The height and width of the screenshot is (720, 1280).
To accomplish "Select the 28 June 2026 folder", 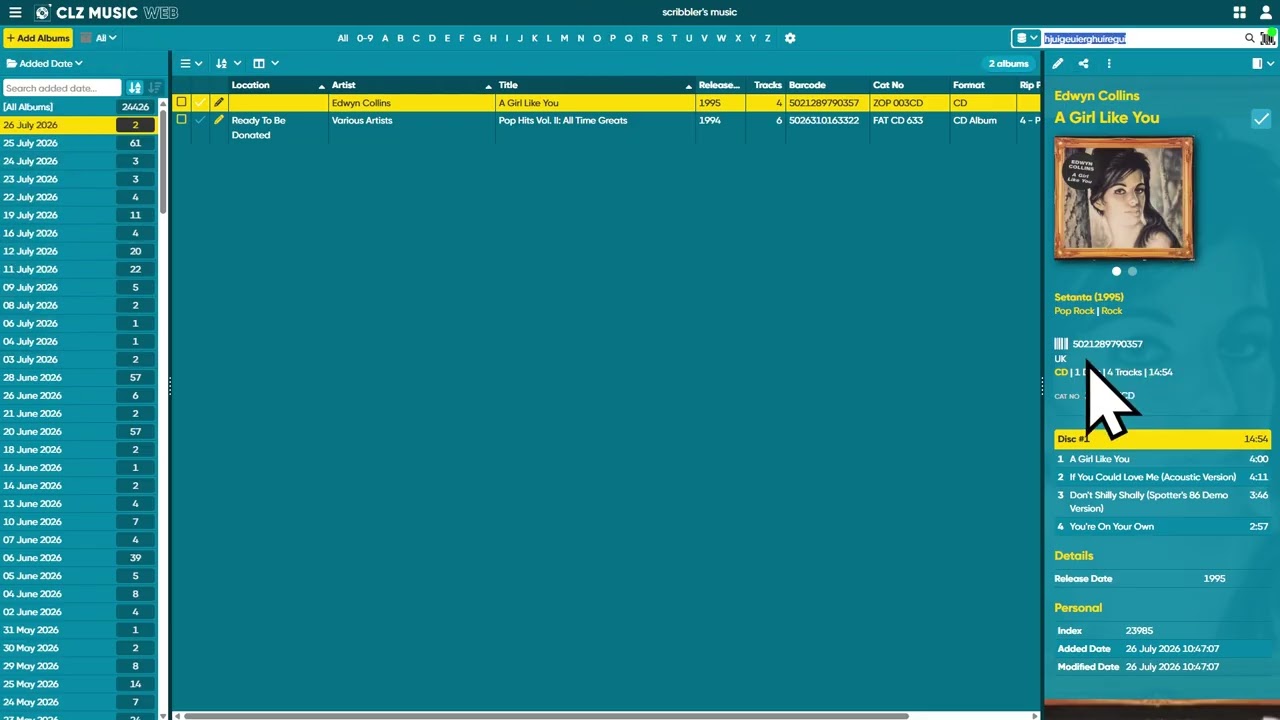I will point(79,378).
